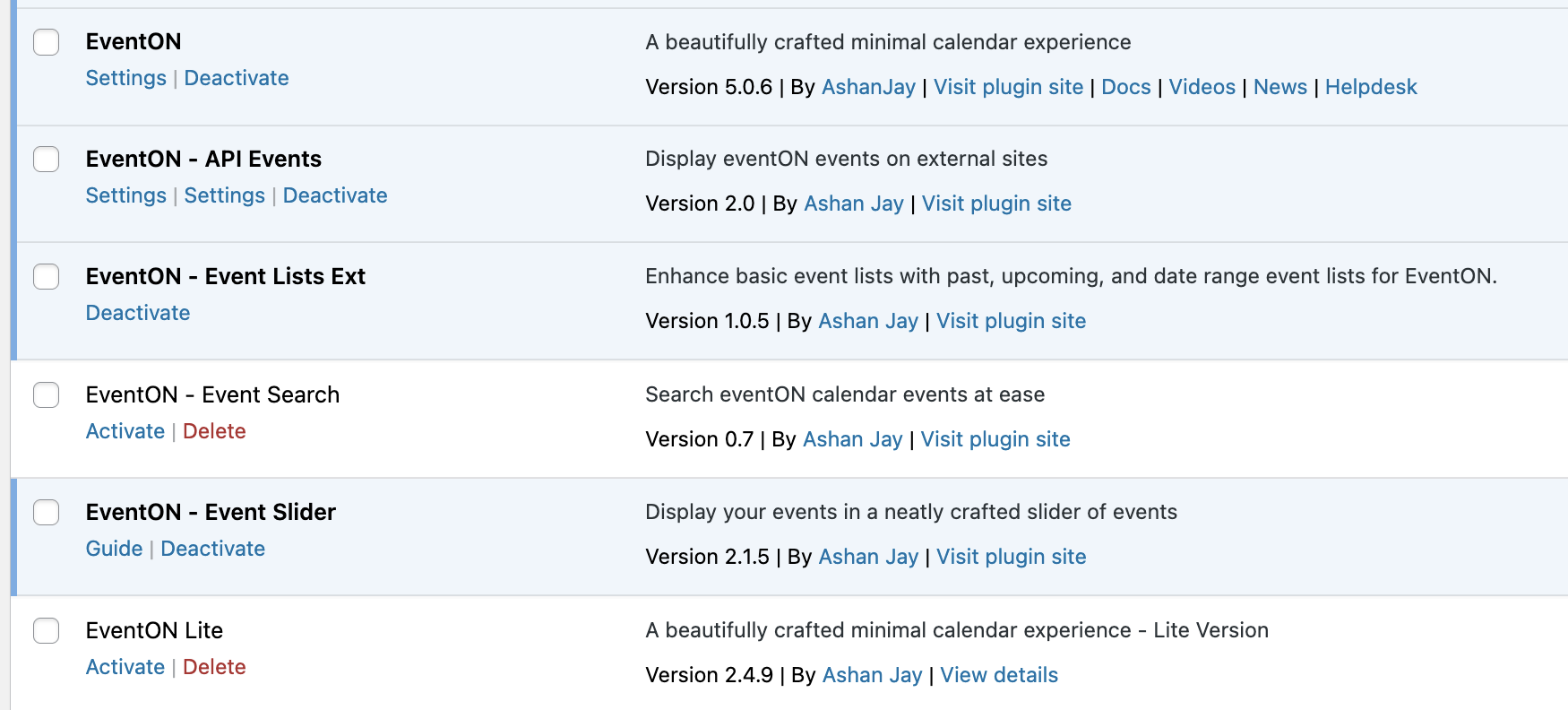Viewport: 1568px width, 710px height.
Task: Deactivate the main EventON plugin
Action: tap(237, 79)
